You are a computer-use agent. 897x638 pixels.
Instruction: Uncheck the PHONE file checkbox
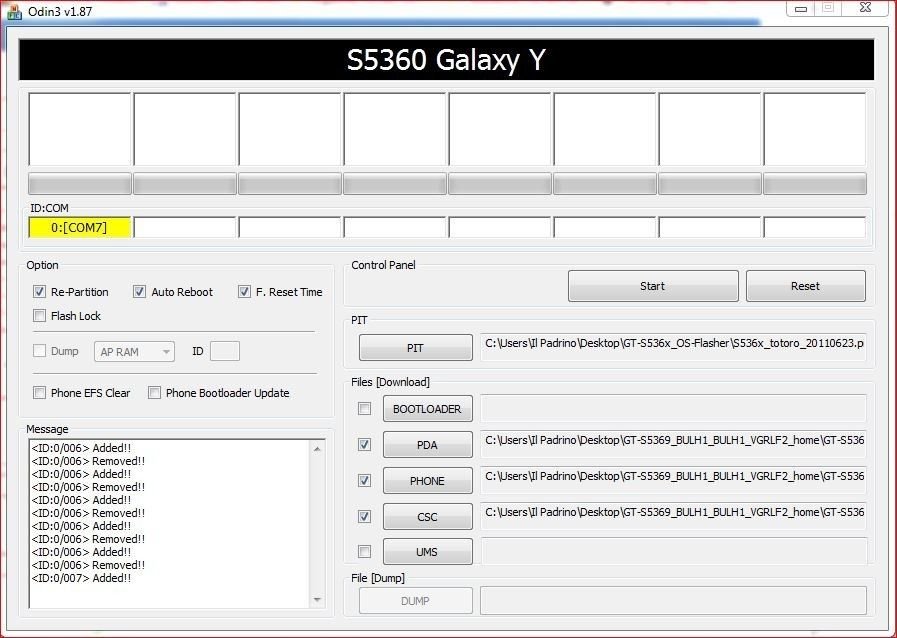click(x=364, y=481)
